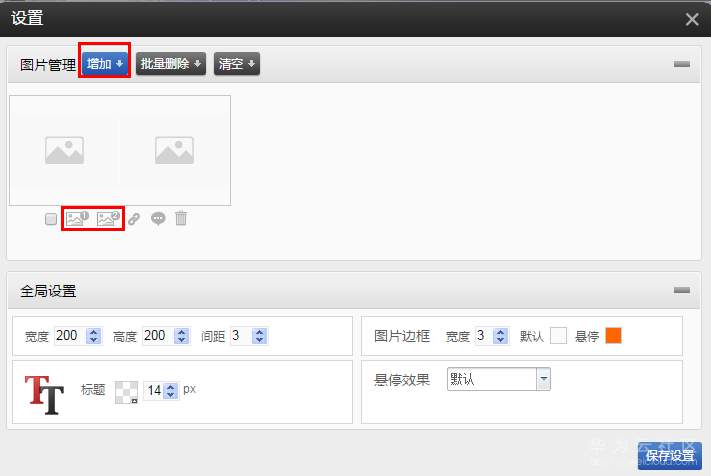The image size is (711, 476).
Task: Adjust the 间距 stepper arrows
Action: point(260,336)
